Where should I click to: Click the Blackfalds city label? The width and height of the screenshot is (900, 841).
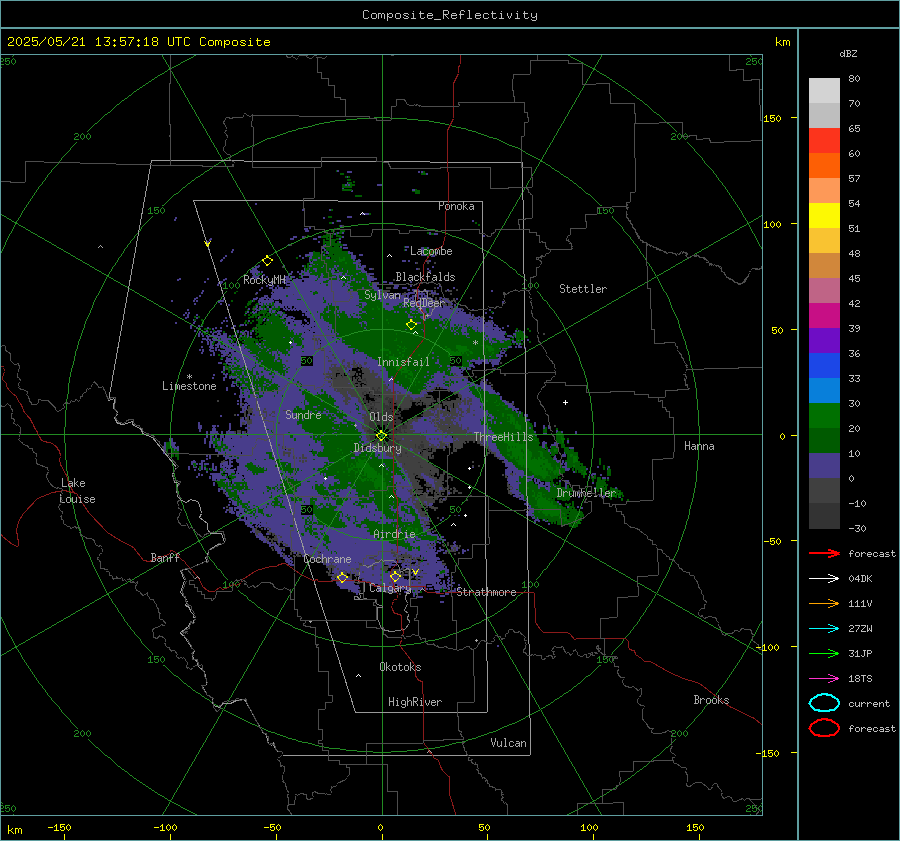pyautogui.click(x=425, y=277)
